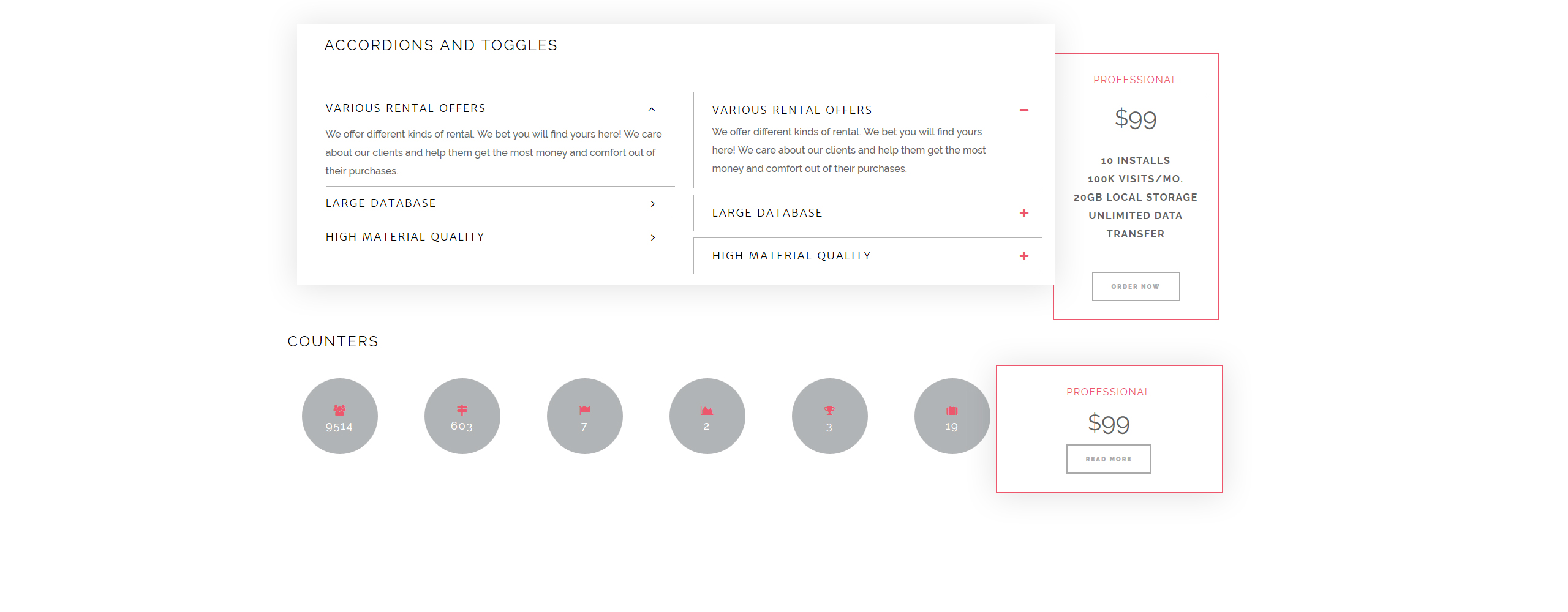Collapse boxed Various Rental Offers minus toggle

[1024, 110]
